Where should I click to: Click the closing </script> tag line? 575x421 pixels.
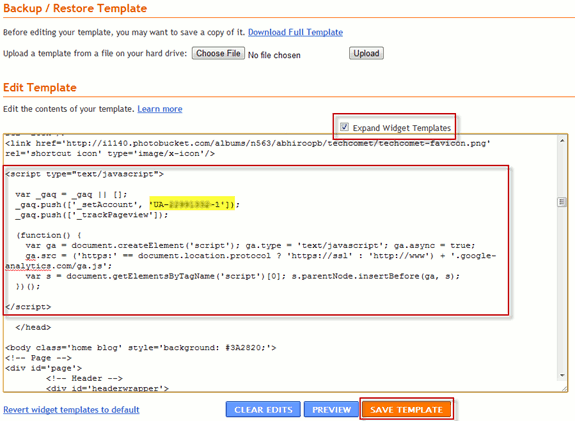pyautogui.click(x=28, y=307)
